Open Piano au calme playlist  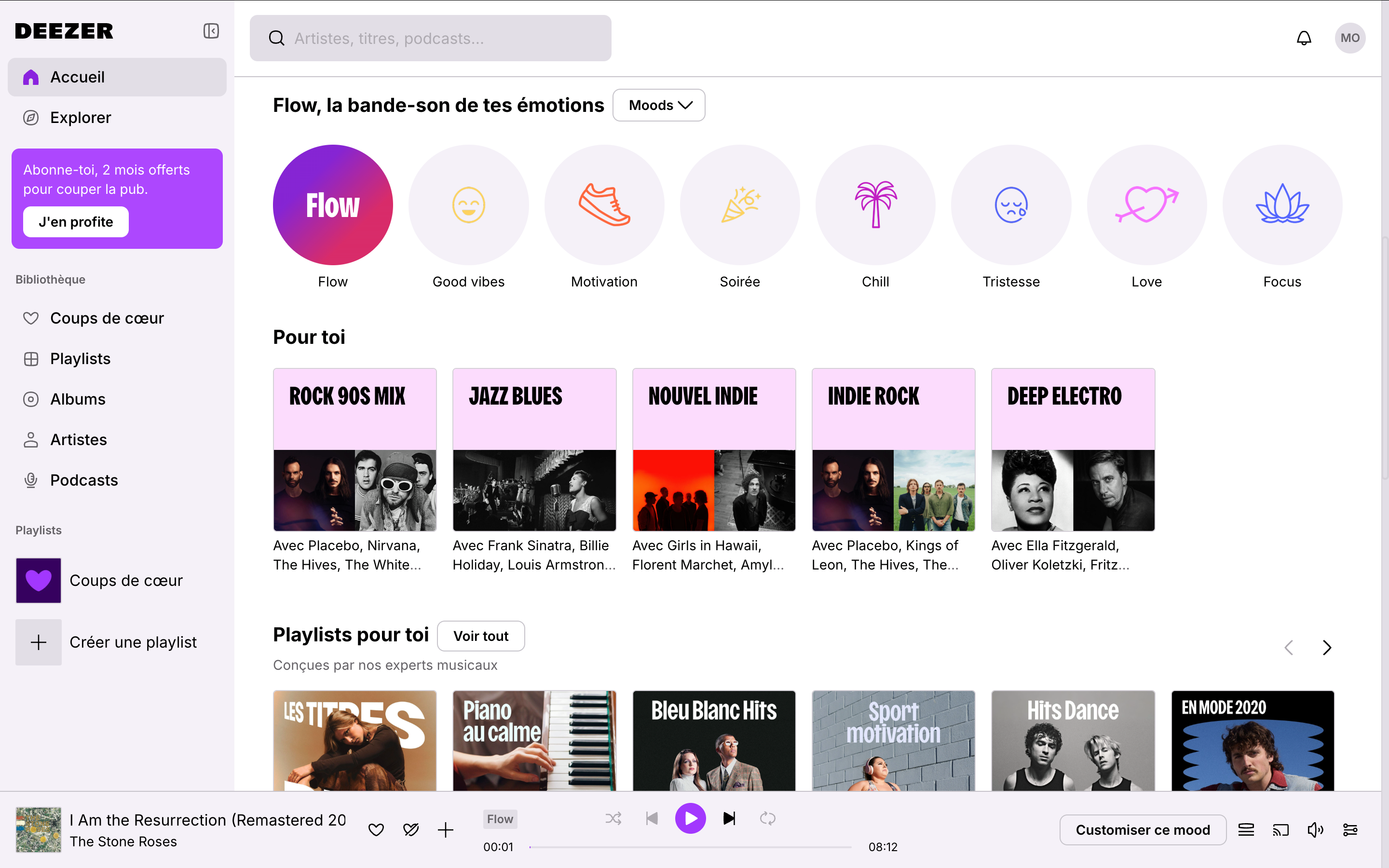point(534,741)
